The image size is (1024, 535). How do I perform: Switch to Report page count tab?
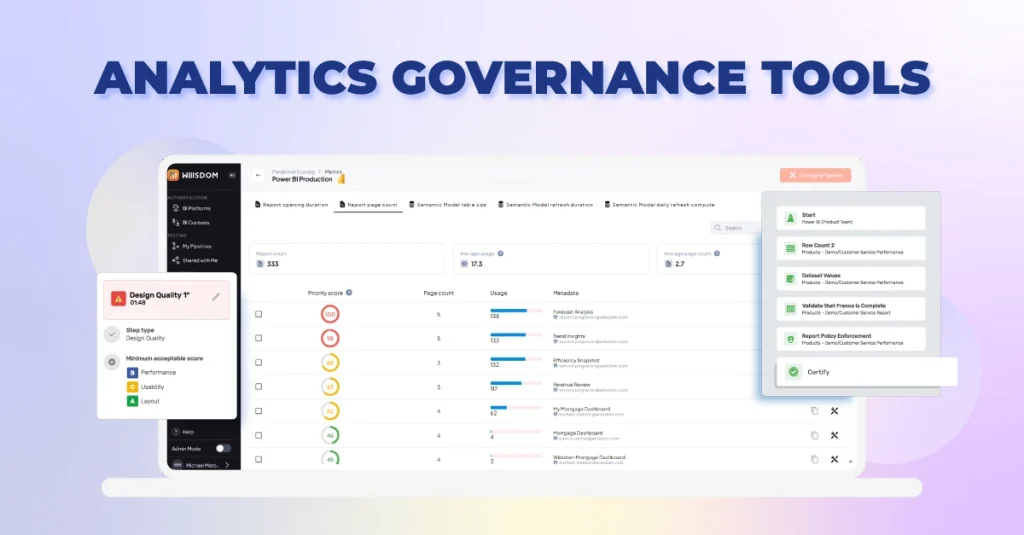point(368,204)
